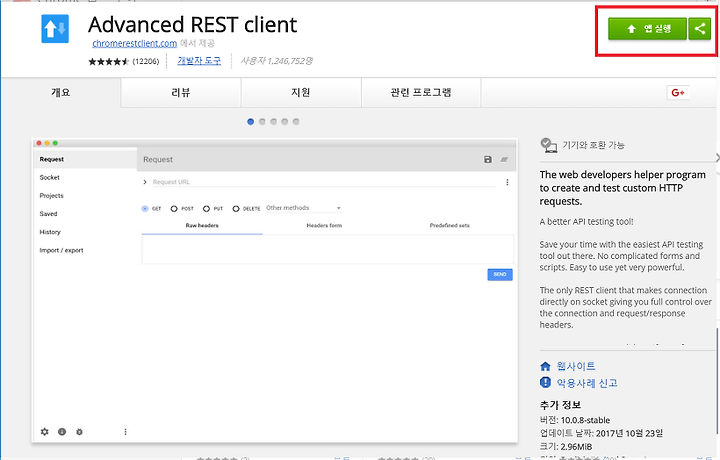Click the bug report icon at sidebar bottom

(x=79, y=432)
